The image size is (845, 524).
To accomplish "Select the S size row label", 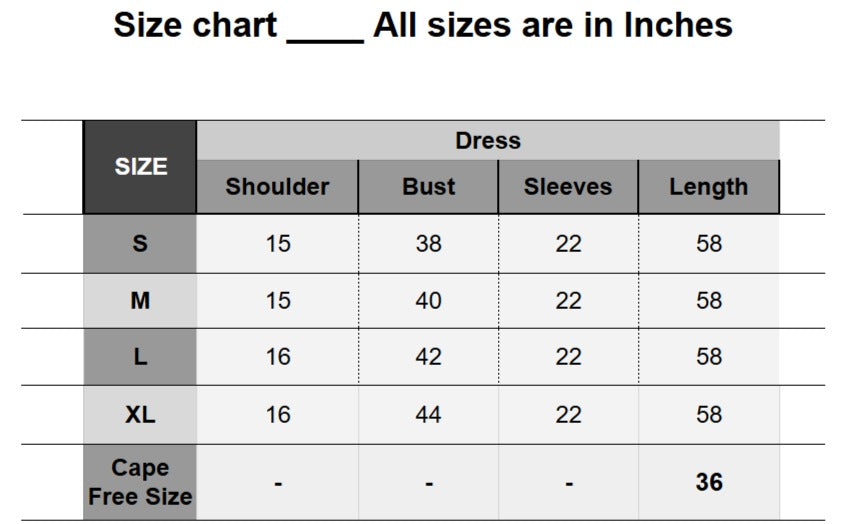I will (140, 244).
